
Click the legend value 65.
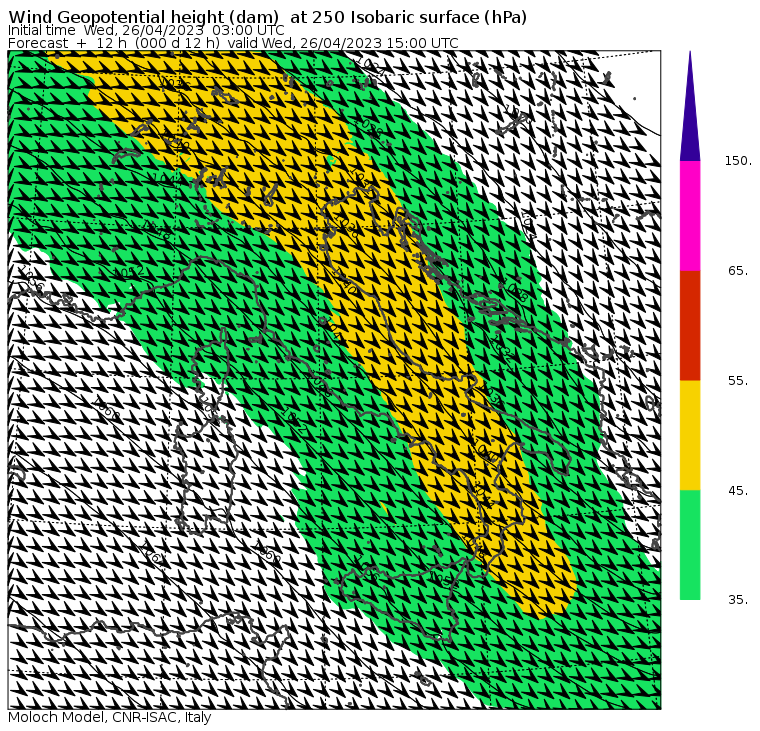click(738, 270)
